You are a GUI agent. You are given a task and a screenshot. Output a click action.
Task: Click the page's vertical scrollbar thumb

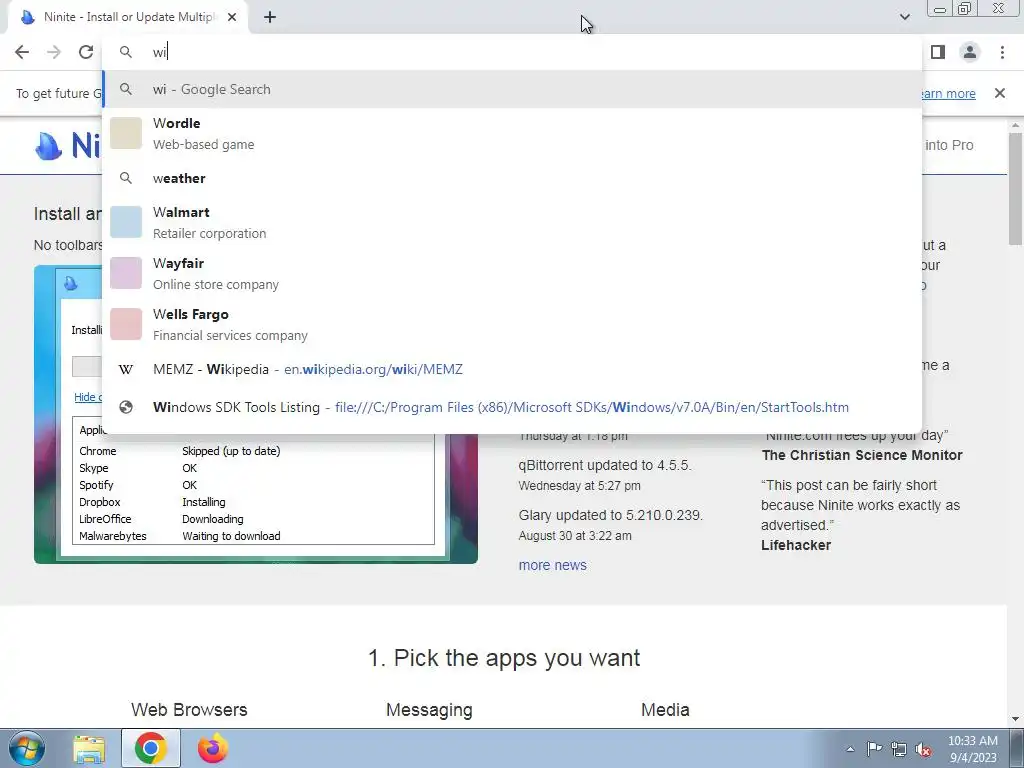1016,189
